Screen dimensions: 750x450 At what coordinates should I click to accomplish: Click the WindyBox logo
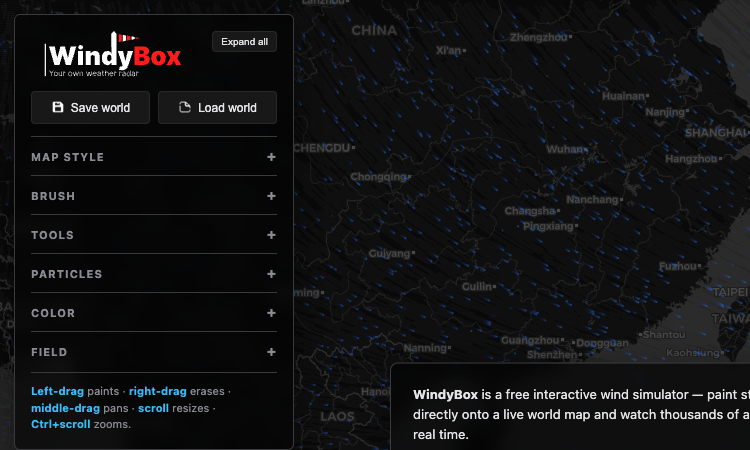coord(113,54)
